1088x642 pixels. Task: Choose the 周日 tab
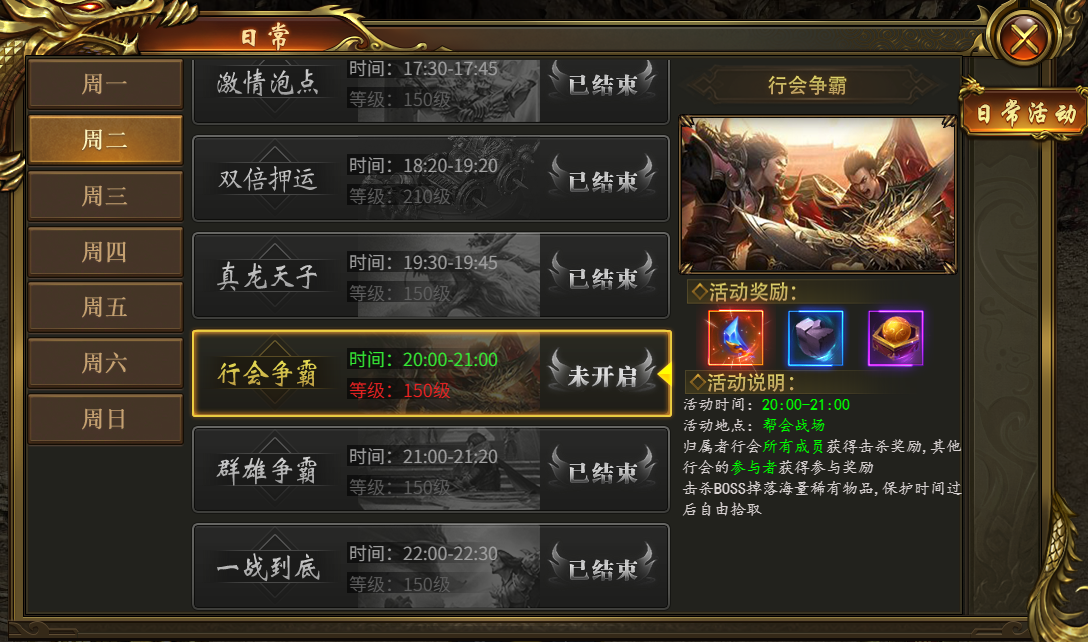point(105,419)
